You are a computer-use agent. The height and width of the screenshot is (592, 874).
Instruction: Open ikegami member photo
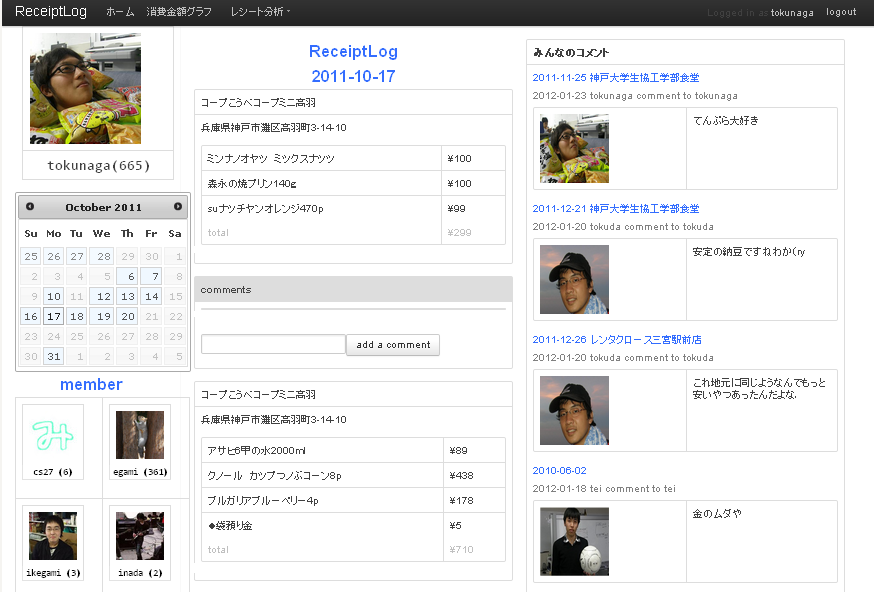point(52,536)
